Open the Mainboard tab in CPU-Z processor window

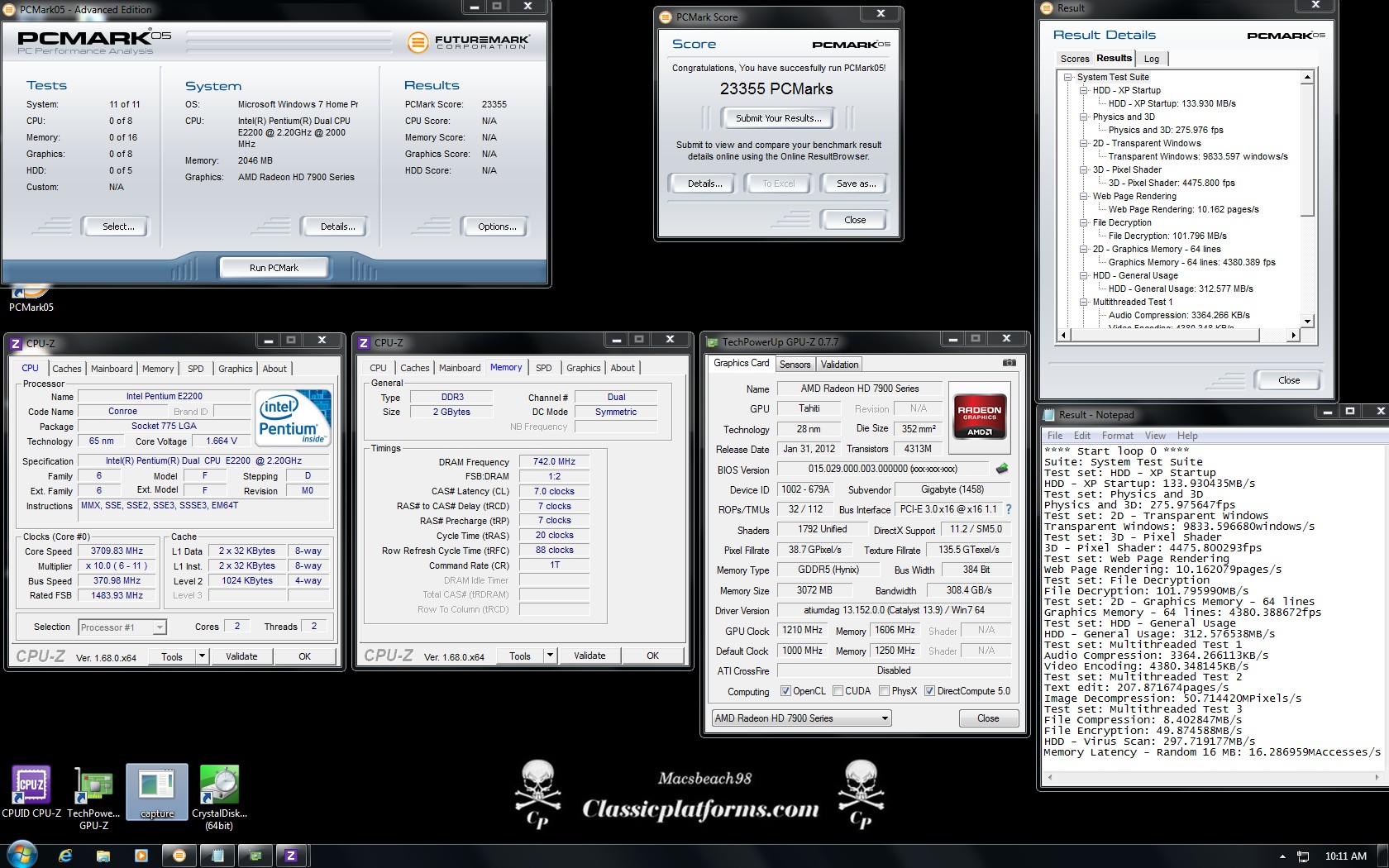click(x=112, y=369)
